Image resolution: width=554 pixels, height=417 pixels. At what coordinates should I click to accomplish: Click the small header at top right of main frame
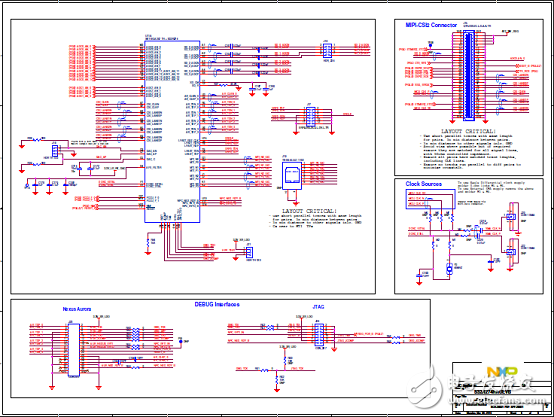pos(327,51)
